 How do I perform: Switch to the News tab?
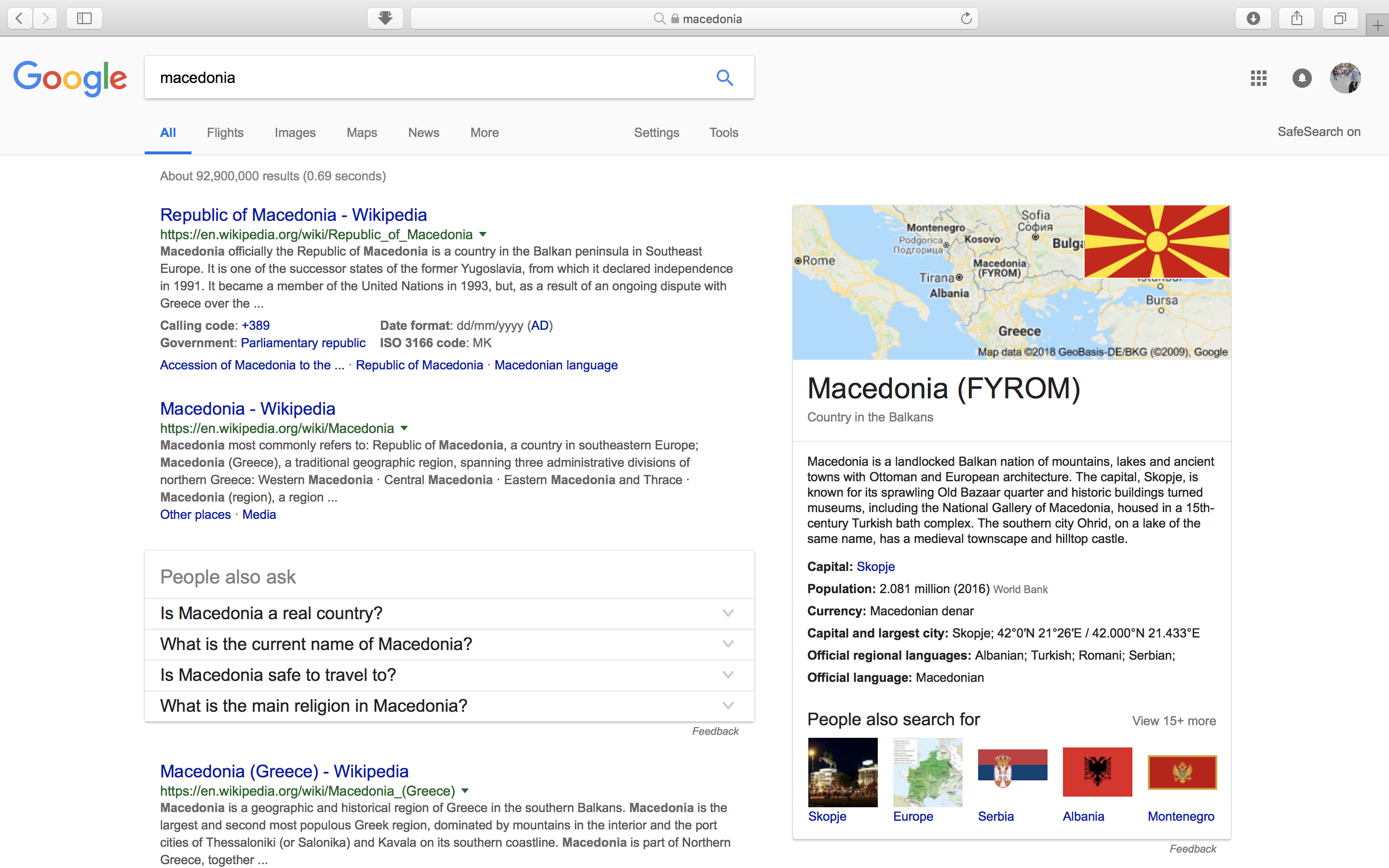[423, 133]
